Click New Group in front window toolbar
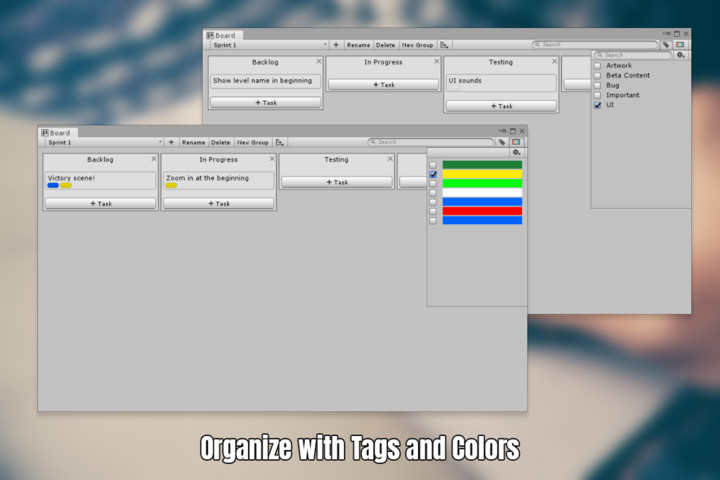The width and height of the screenshot is (720, 480). tap(253, 142)
